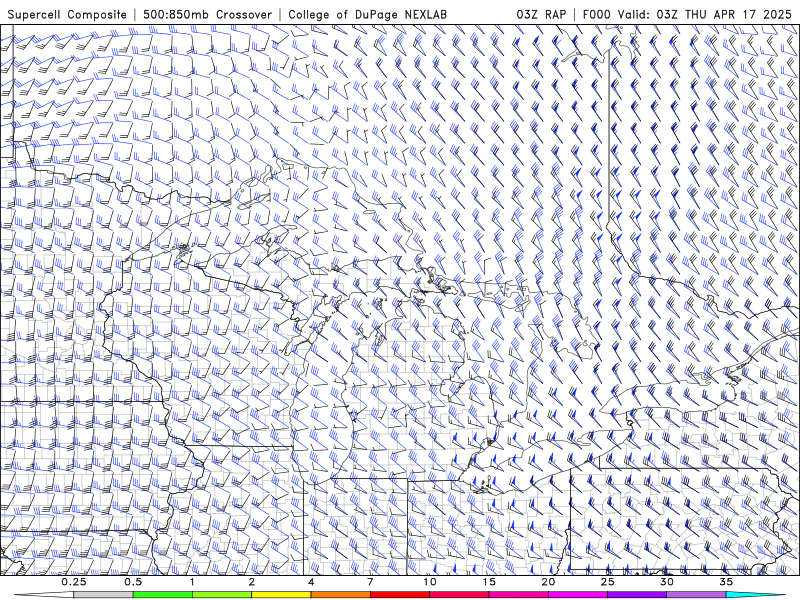
Task: Pick the yellow color bar segment
Action: (x=281, y=595)
